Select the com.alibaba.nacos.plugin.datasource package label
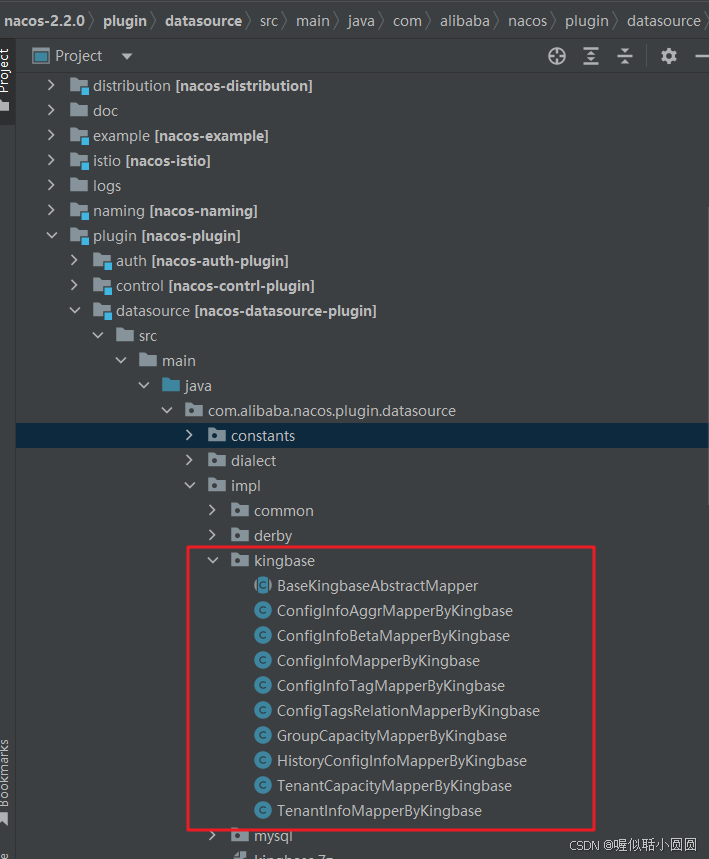709x859 pixels. [x=331, y=411]
